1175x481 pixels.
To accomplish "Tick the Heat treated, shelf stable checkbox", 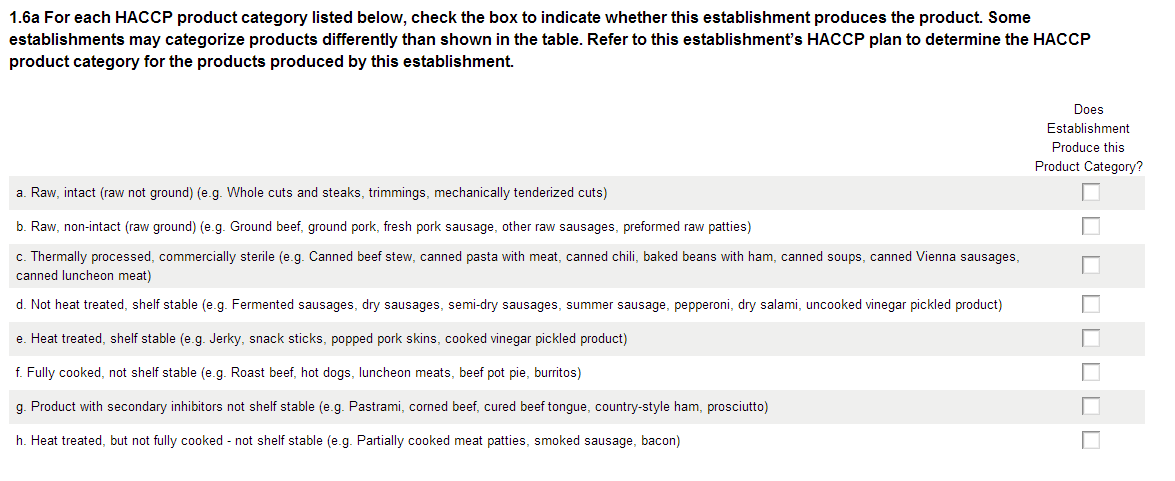I will point(1091,338).
